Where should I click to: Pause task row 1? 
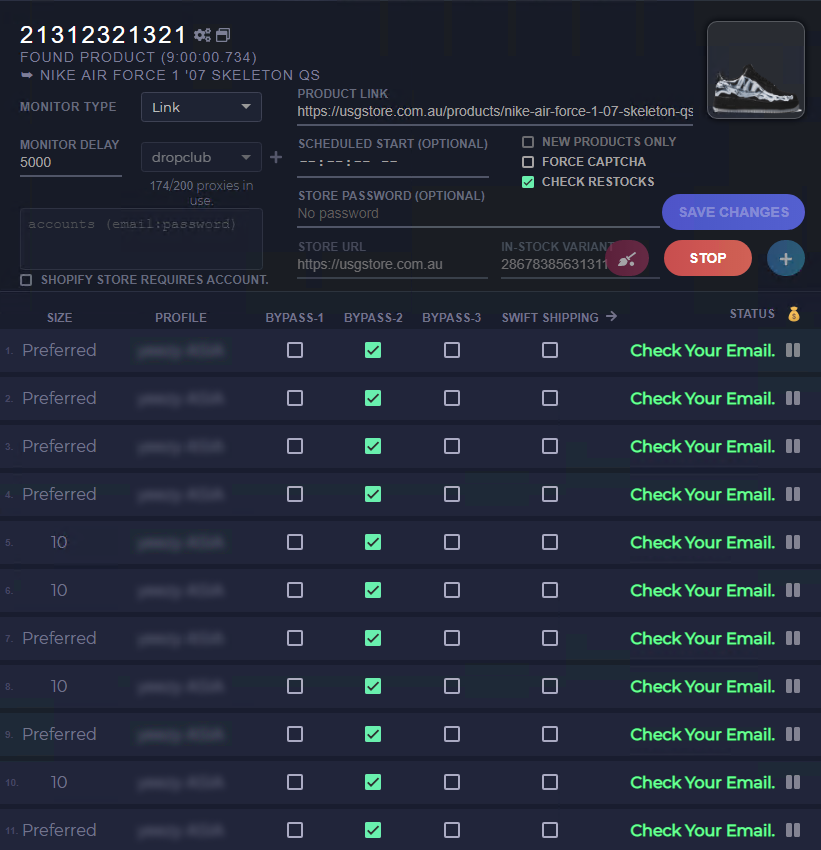point(793,350)
